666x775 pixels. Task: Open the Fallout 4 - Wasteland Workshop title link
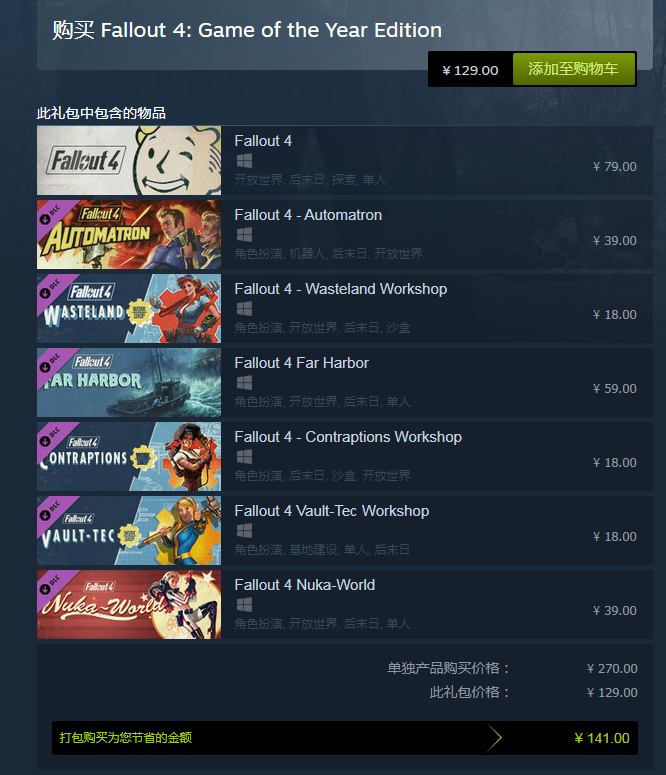pos(341,289)
